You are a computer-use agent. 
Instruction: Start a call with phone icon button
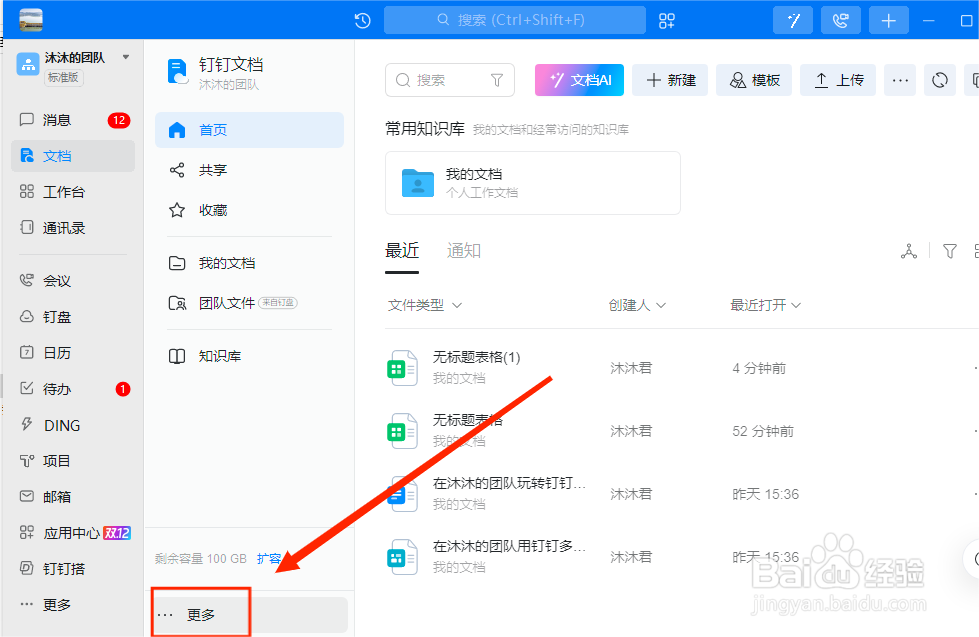(x=840, y=21)
